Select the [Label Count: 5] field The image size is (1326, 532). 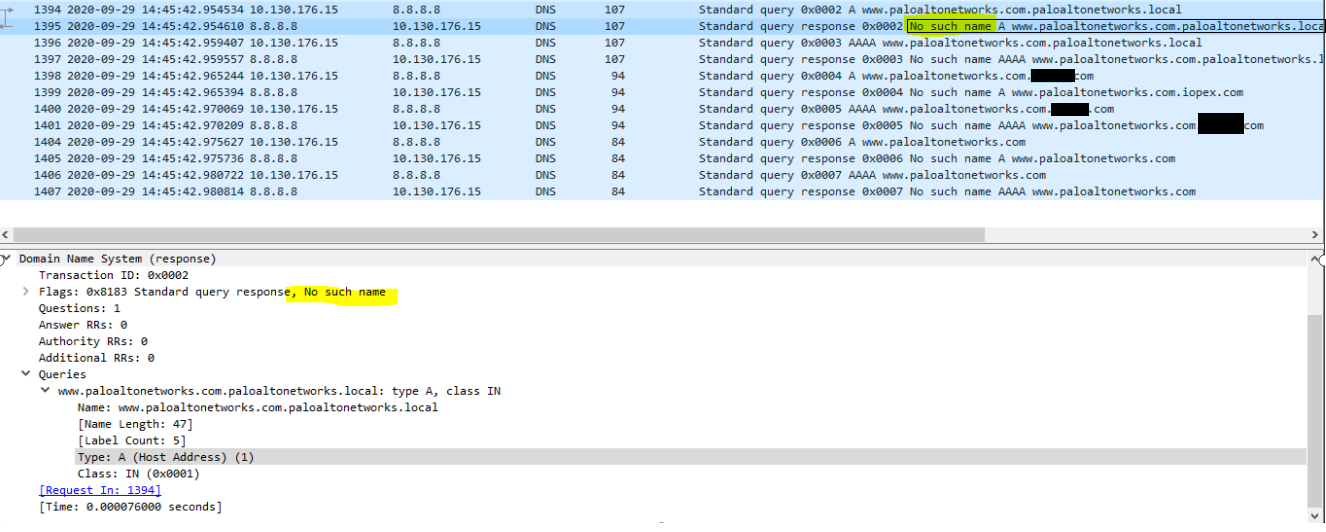[x=131, y=440]
